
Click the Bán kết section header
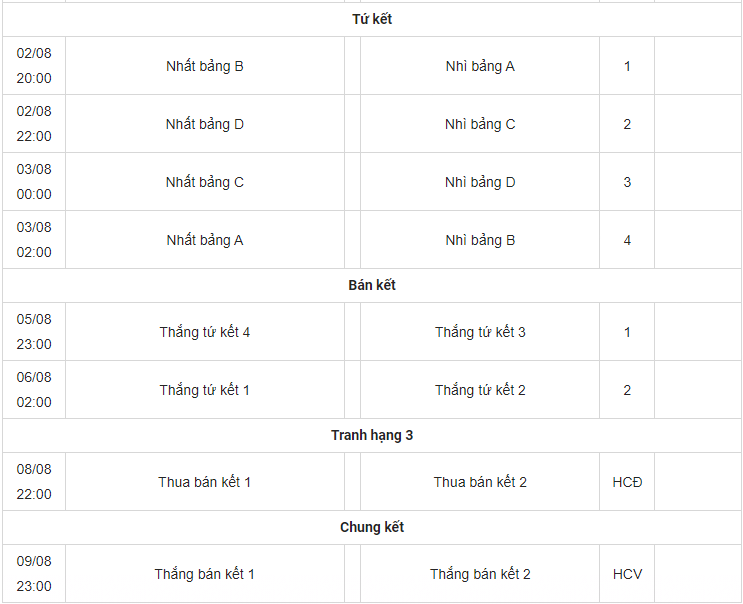pyautogui.click(x=372, y=285)
